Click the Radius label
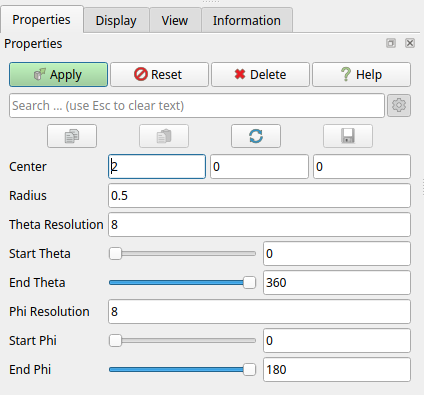This screenshot has height=395, width=424. tap(28, 196)
